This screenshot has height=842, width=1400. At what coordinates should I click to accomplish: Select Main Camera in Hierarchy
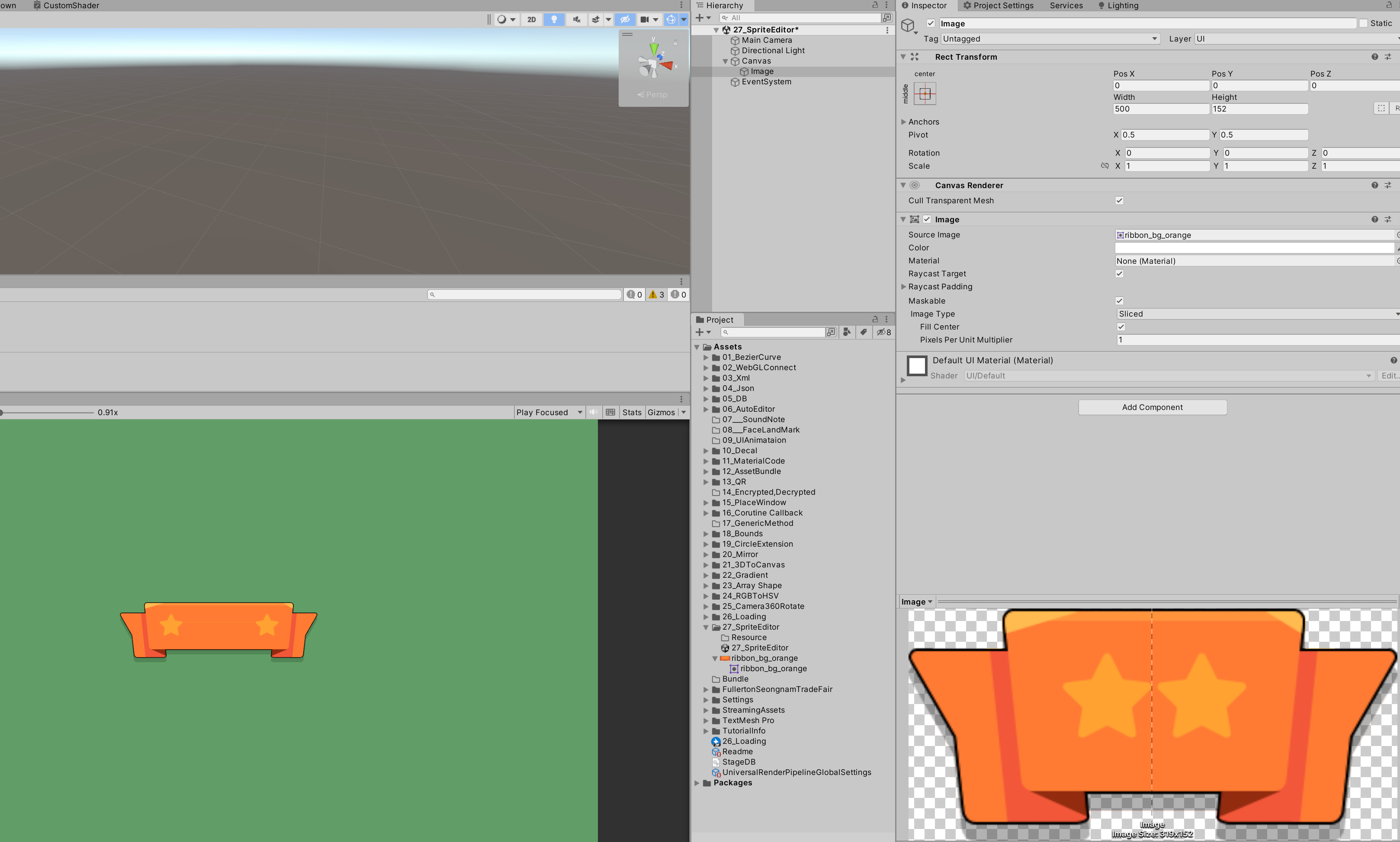tap(766, 40)
